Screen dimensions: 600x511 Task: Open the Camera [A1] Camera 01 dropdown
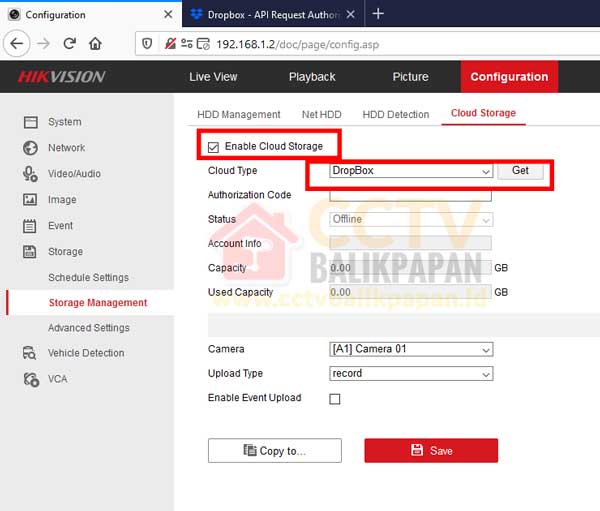click(x=411, y=349)
